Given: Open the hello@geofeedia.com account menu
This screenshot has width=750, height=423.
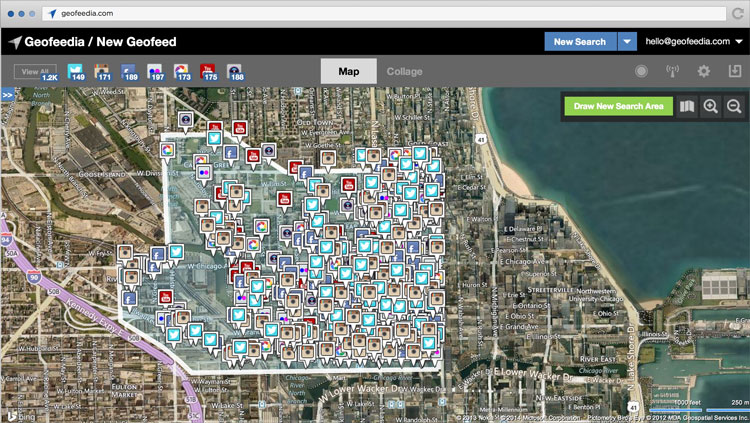Looking at the screenshot, I should pyautogui.click(x=694, y=42).
